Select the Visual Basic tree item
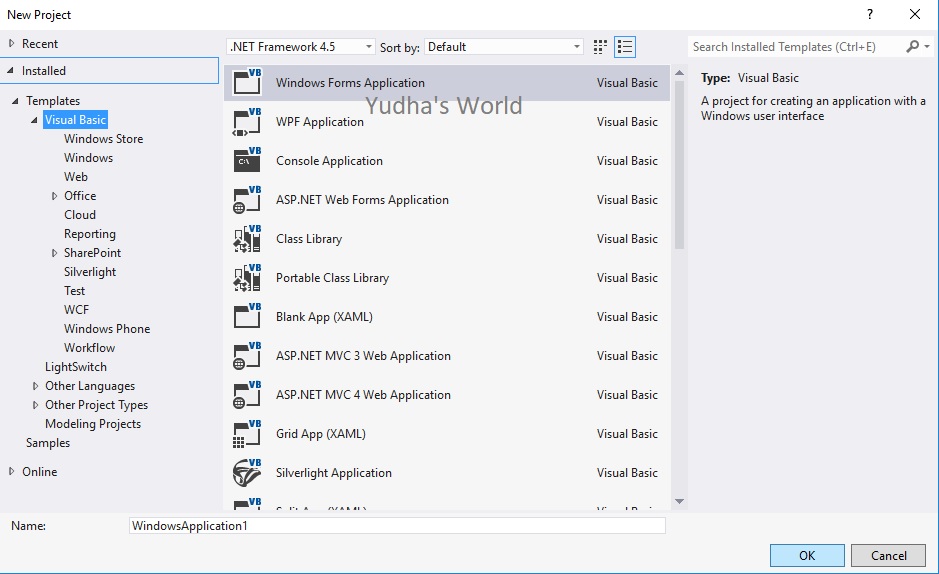This screenshot has width=939, height=574. click(x=75, y=120)
